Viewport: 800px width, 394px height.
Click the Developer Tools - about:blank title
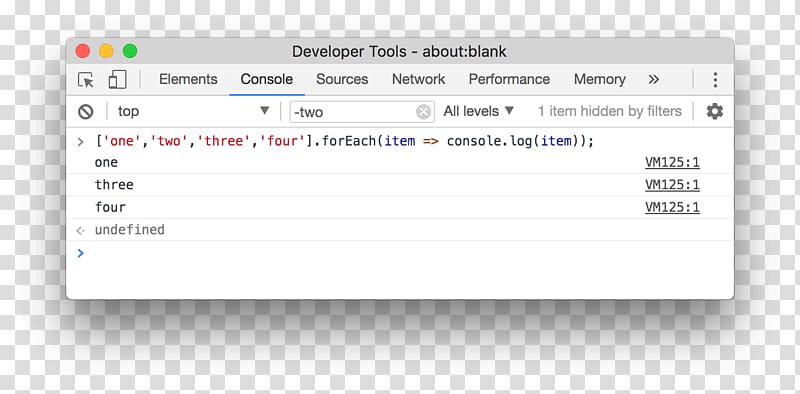coord(399,52)
